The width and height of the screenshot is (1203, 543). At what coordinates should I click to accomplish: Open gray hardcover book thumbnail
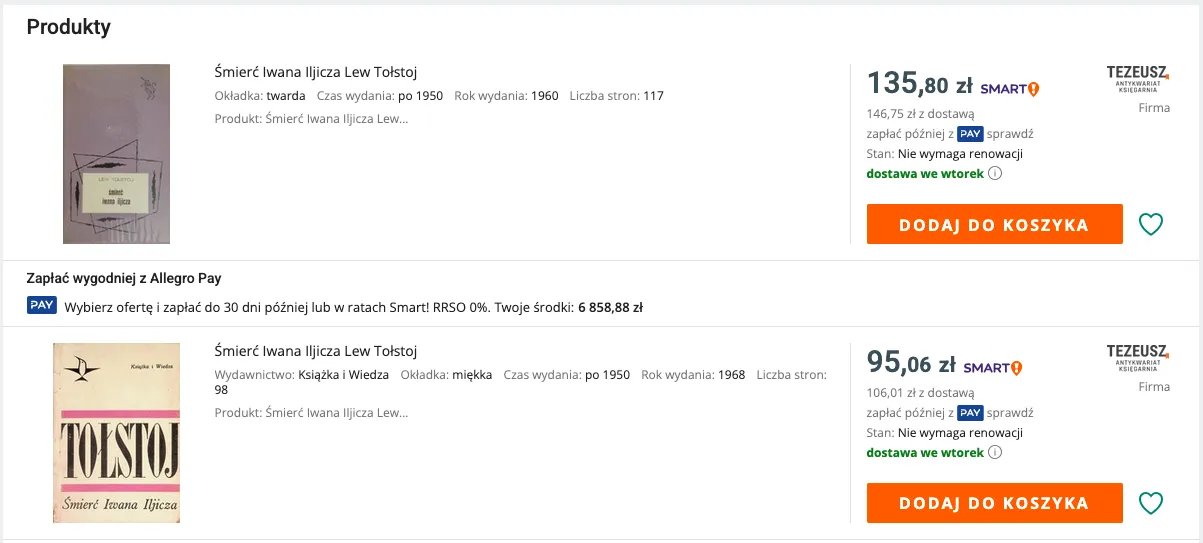(116, 154)
